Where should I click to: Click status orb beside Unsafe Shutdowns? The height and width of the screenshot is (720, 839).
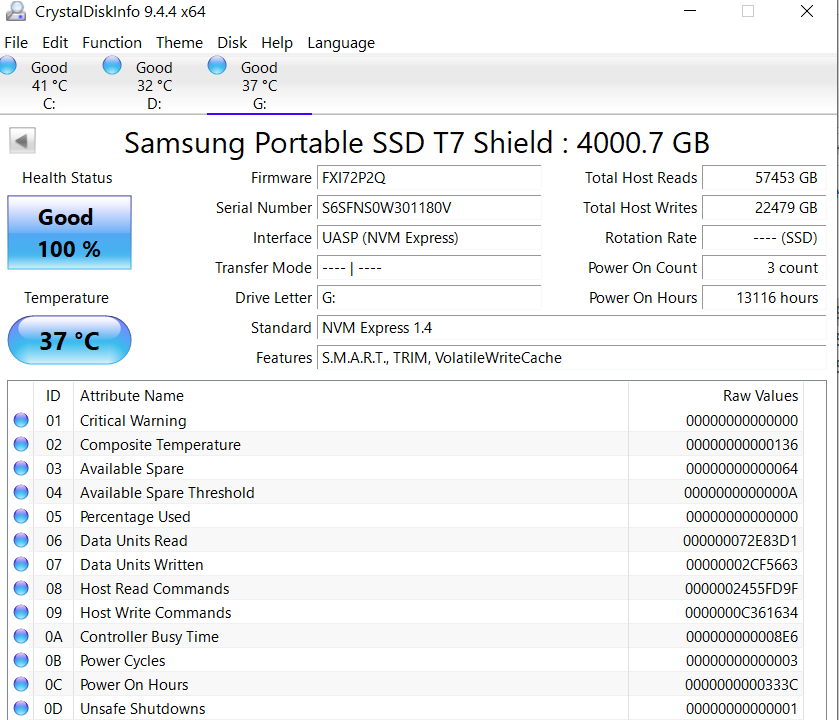(21, 709)
